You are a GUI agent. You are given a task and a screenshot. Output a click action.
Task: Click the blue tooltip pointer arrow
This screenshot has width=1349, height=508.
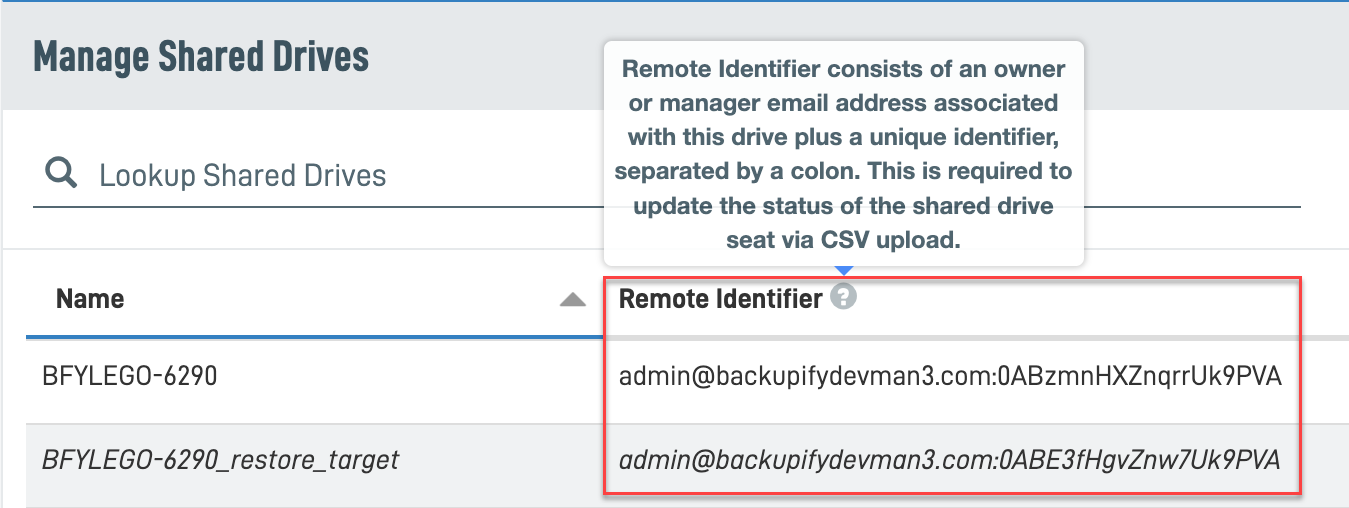pos(844,271)
